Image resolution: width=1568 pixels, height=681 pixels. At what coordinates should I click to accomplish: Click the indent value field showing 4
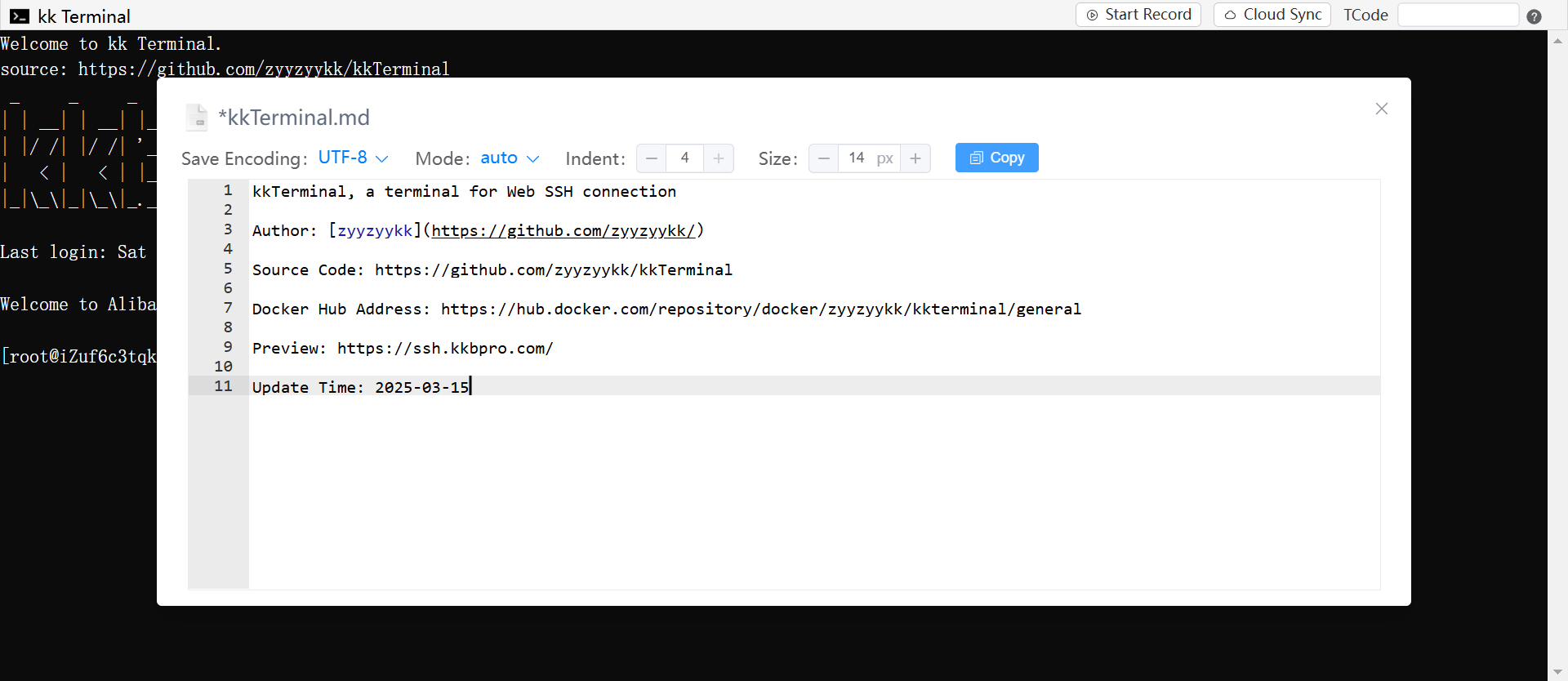(x=684, y=158)
